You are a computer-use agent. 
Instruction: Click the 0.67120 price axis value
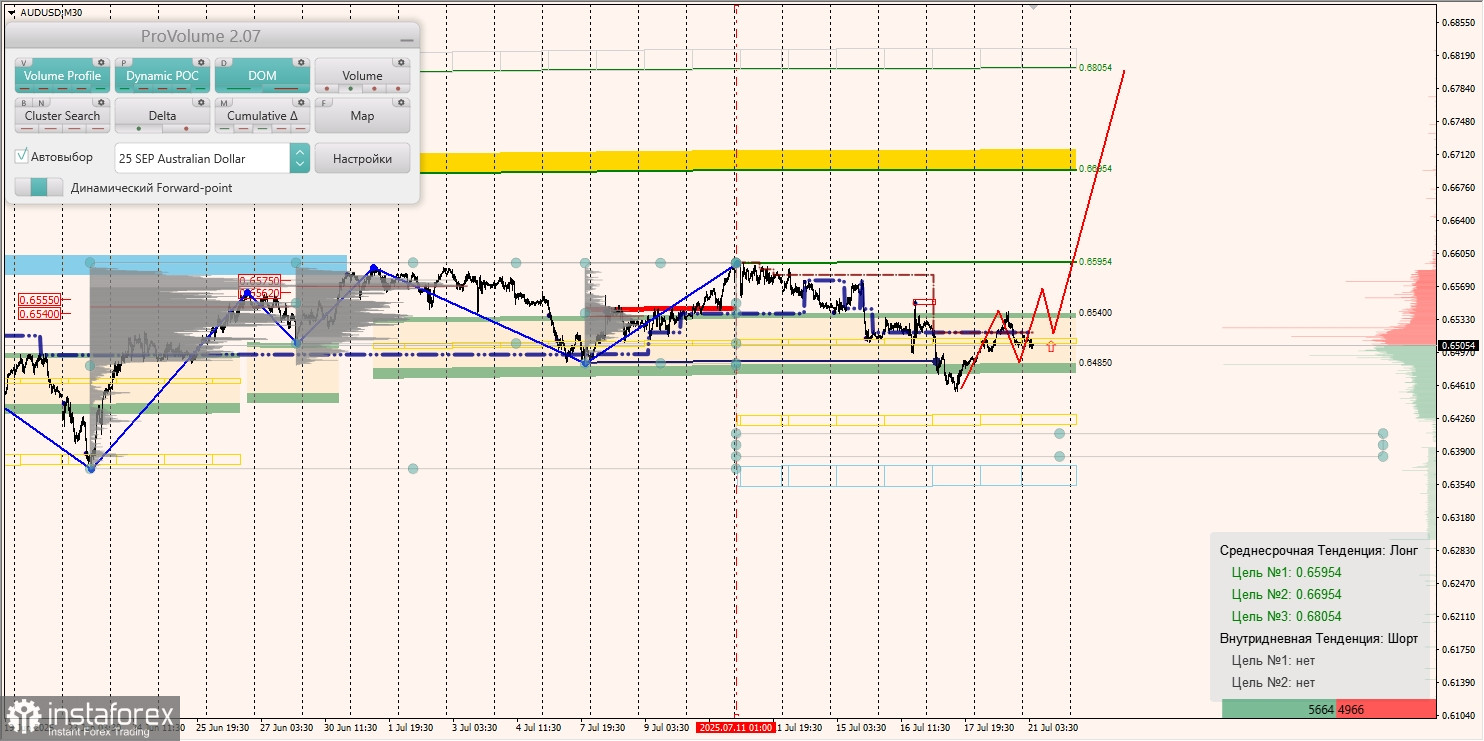tap(1459, 155)
